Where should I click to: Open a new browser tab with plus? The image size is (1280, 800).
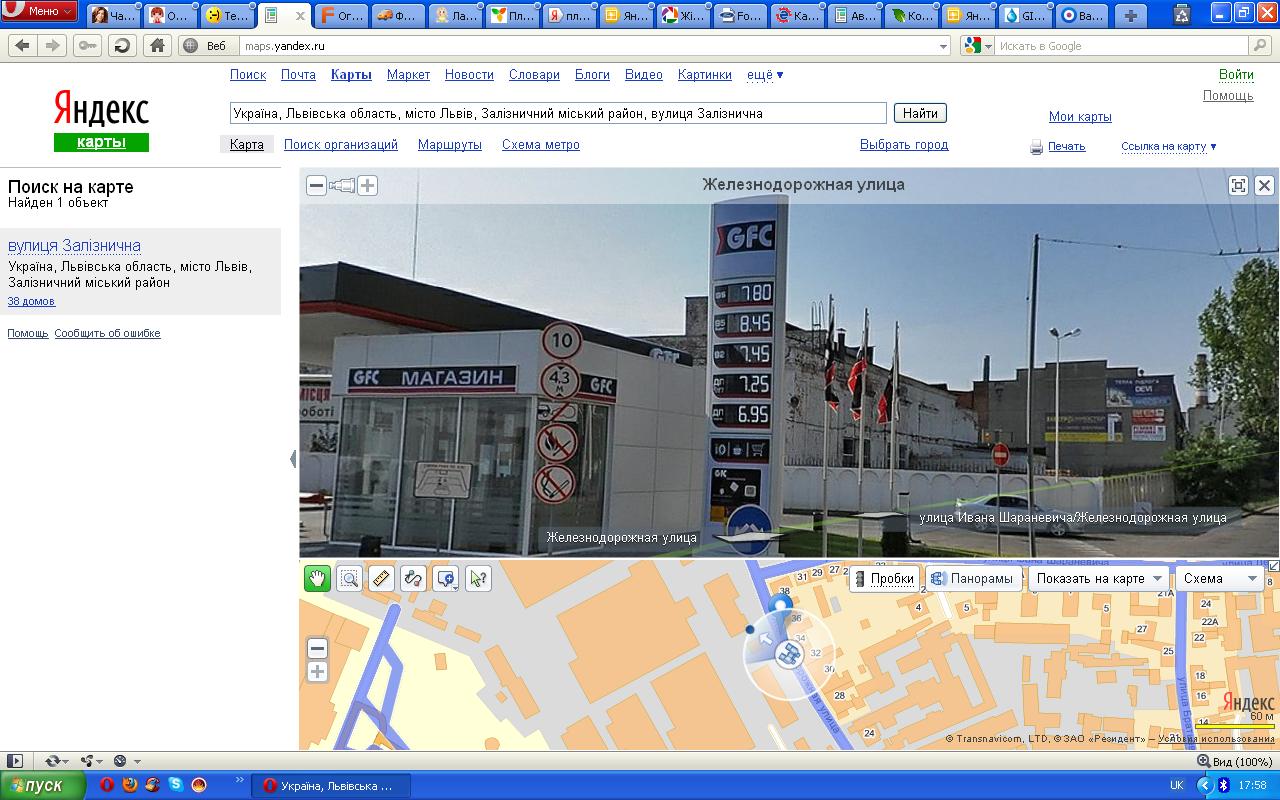click(x=1130, y=15)
